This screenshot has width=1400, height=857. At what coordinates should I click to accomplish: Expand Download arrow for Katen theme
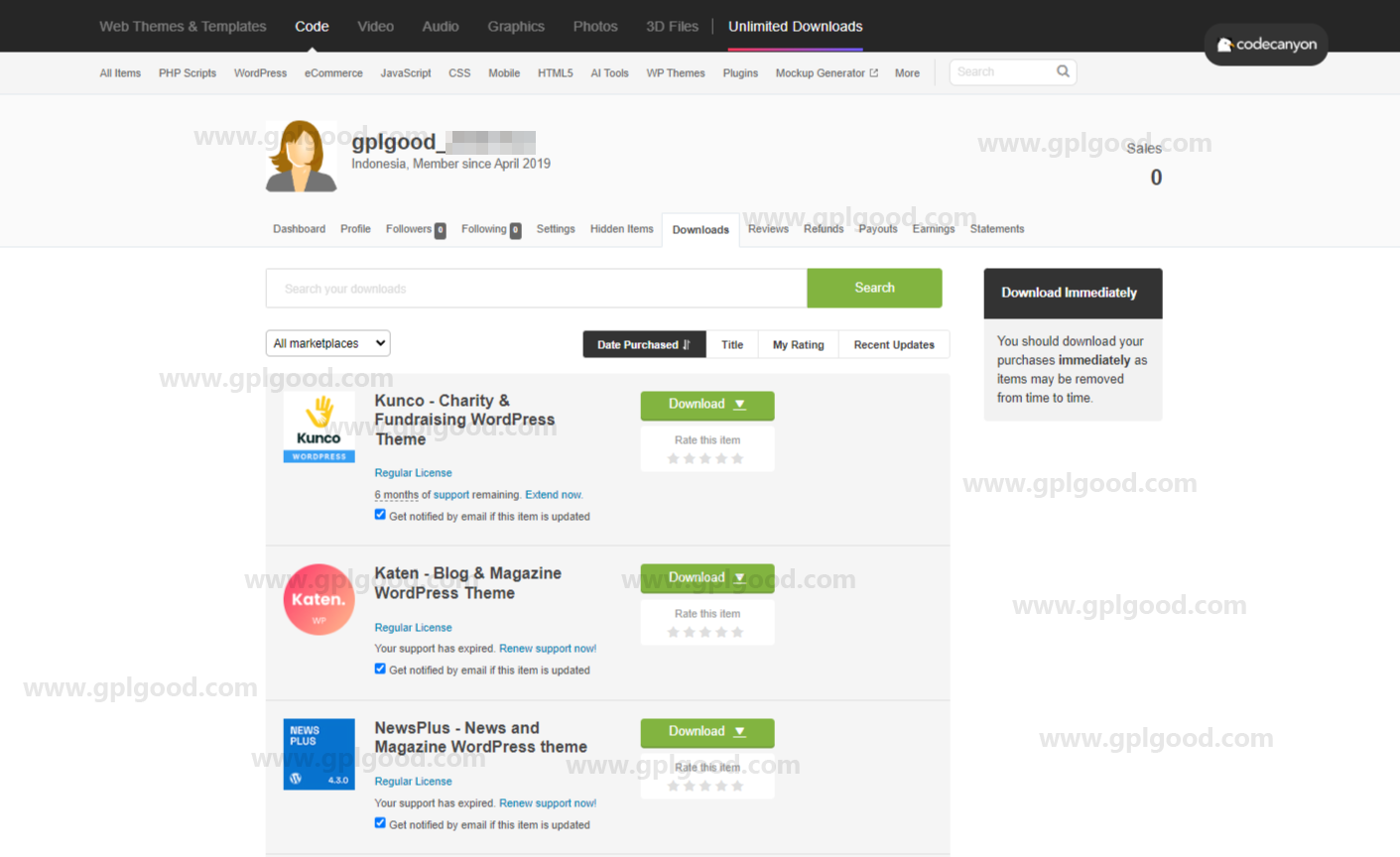tap(739, 578)
